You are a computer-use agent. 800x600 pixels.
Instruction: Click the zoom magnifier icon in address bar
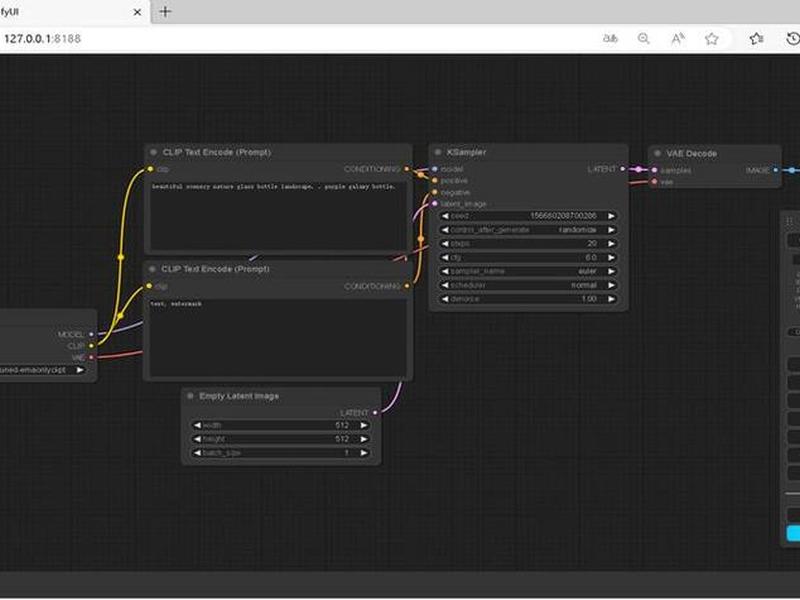[x=644, y=38]
